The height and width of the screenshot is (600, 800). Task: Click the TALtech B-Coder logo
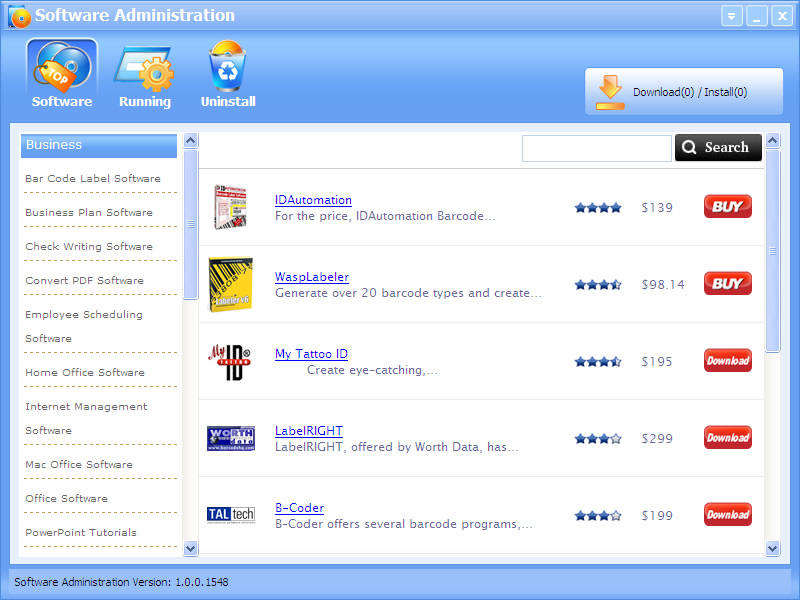tap(231, 515)
